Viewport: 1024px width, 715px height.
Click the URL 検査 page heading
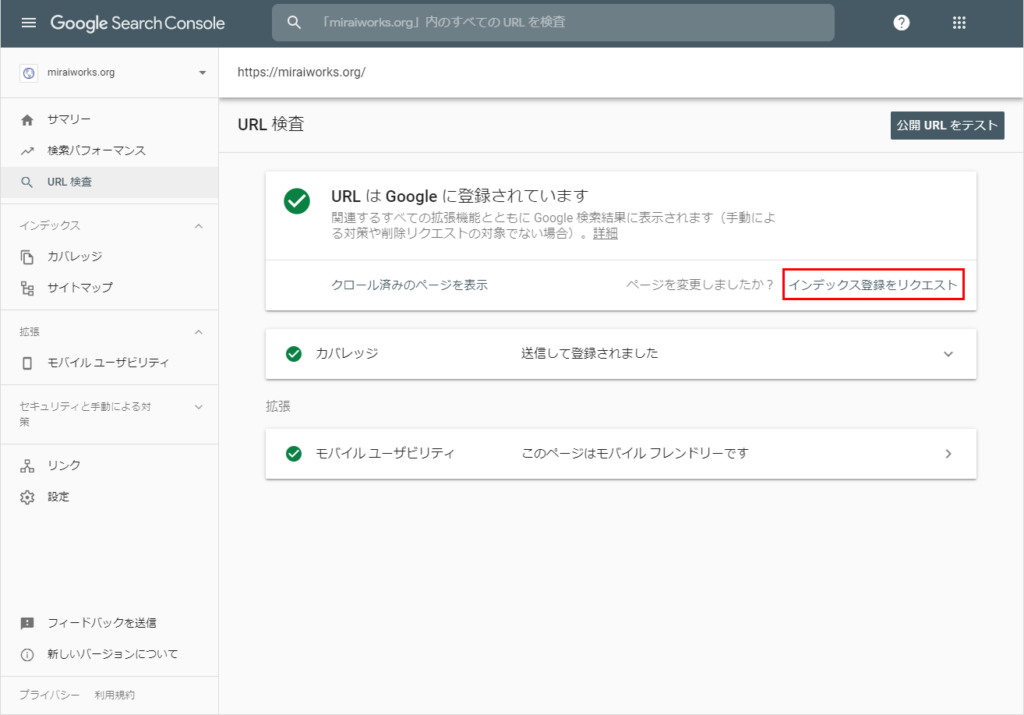pyautogui.click(x=271, y=124)
